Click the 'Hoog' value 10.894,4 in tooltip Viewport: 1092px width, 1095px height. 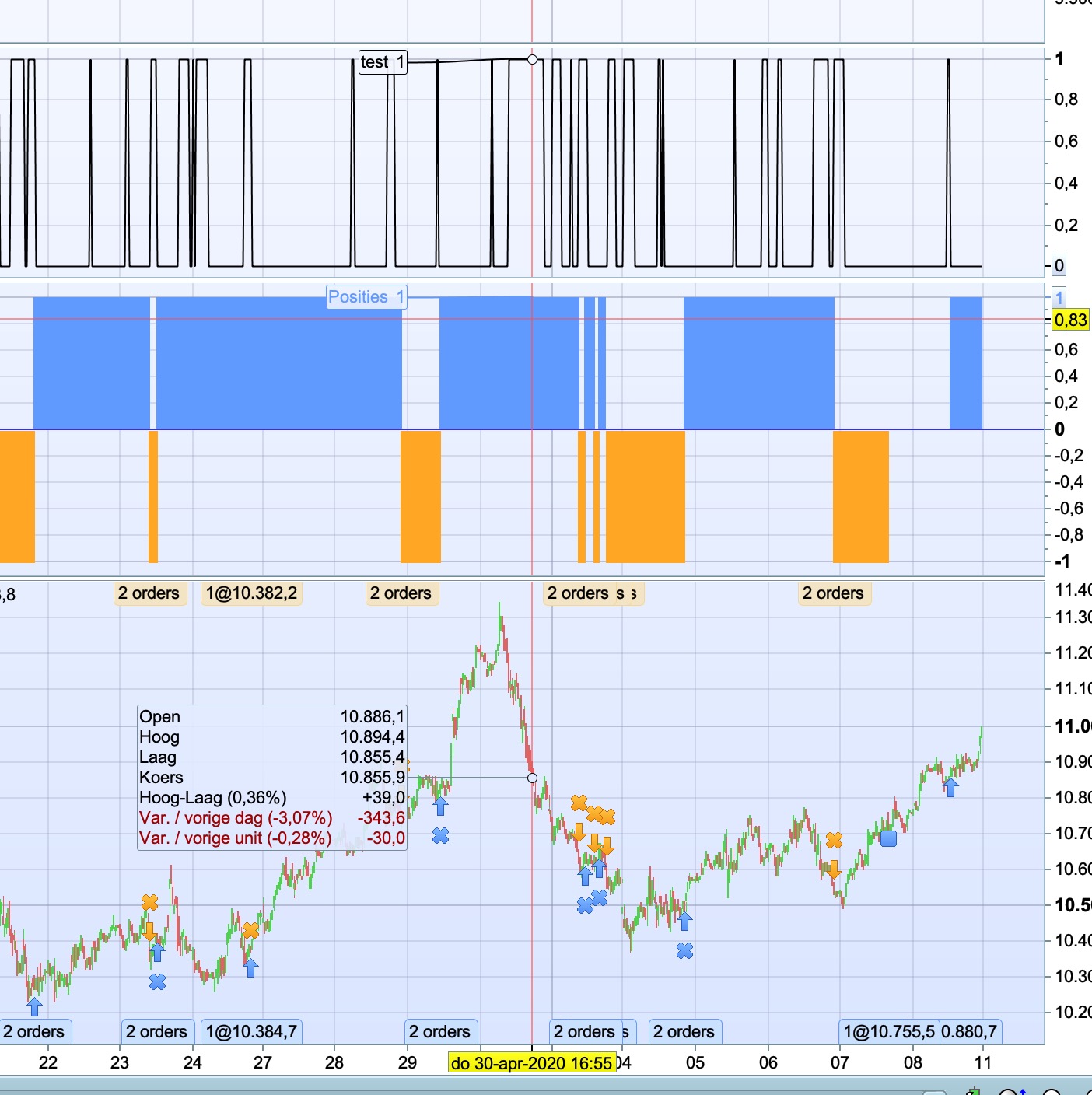(373, 736)
